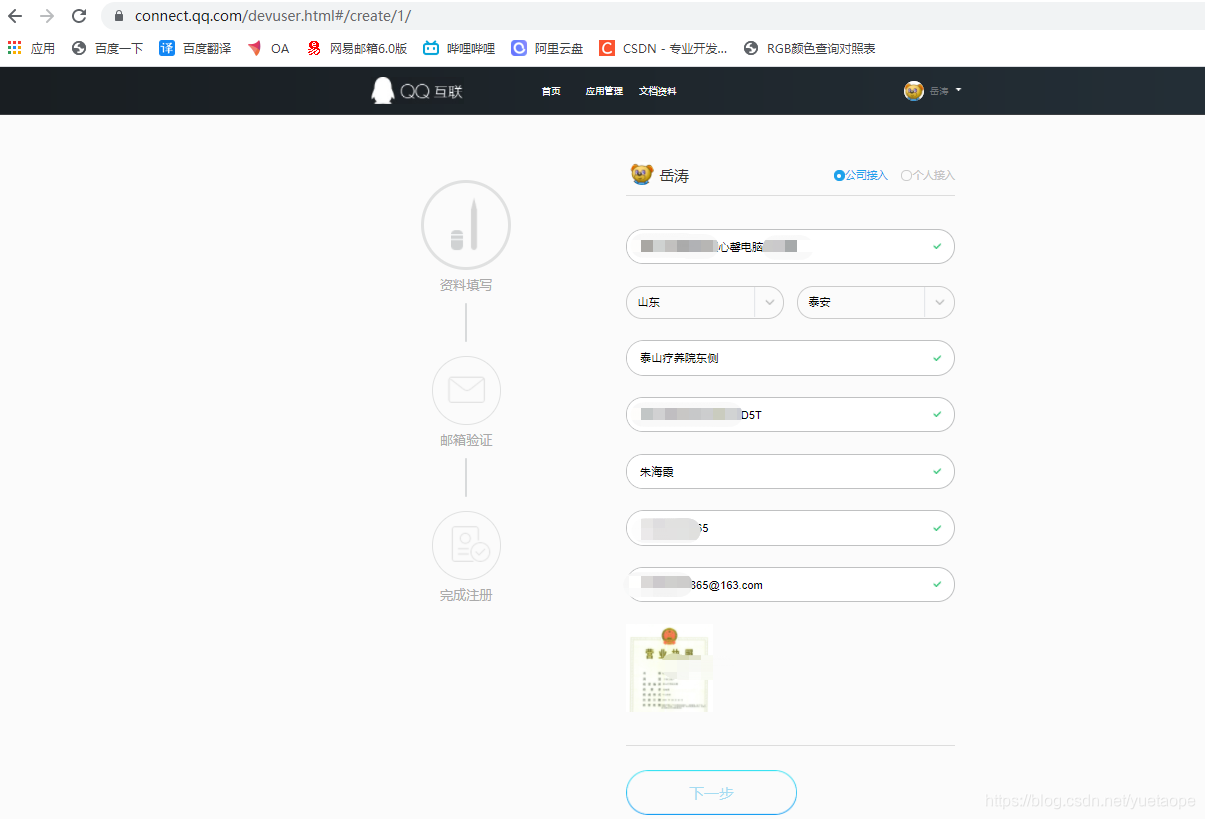Click the license code field ending D5T

pos(790,415)
